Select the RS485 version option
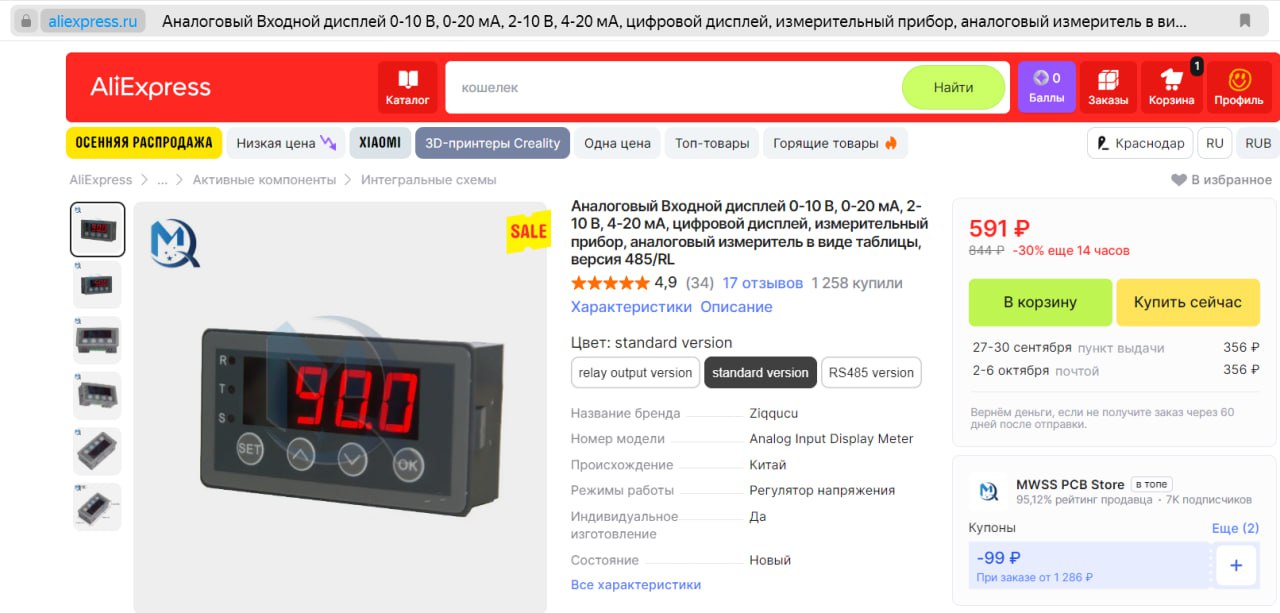This screenshot has width=1280, height=613. (871, 373)
